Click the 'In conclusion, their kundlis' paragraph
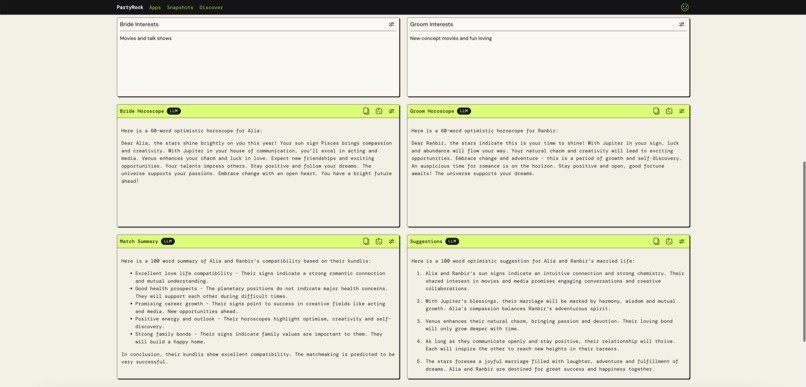Screen dimensions: 806x387 click(x=258, y=358)
